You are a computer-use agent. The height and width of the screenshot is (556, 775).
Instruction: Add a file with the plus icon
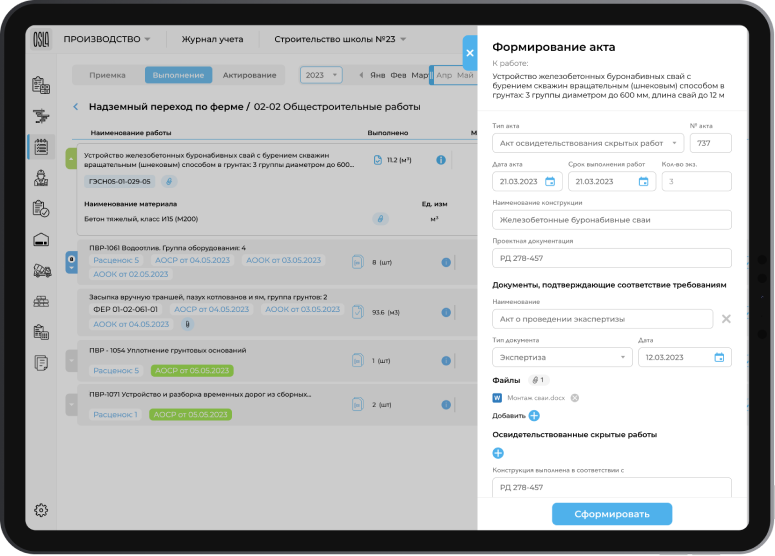pyautogui.click(x=534, y=415)
